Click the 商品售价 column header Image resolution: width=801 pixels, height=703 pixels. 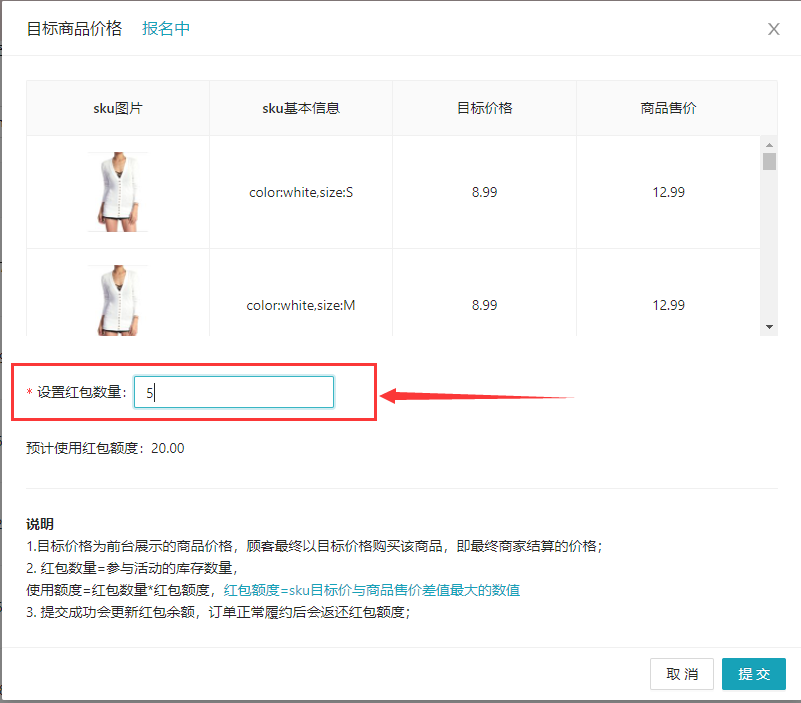(x=677, y=108)
